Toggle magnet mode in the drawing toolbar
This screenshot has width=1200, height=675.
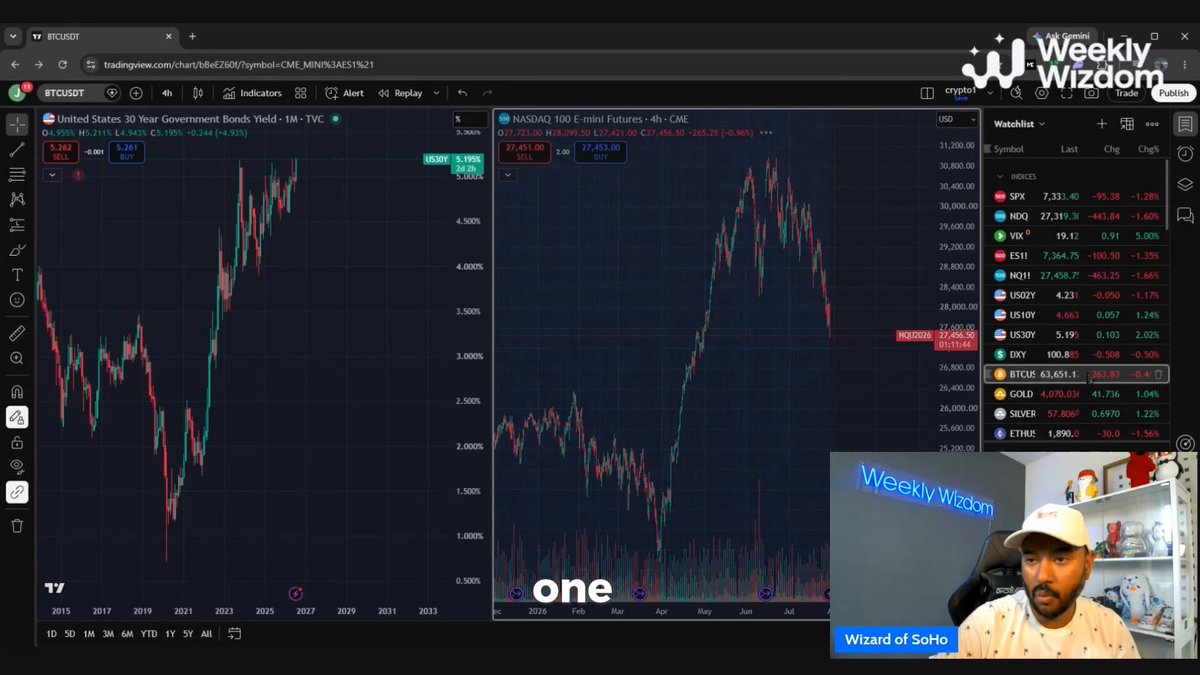click(x=17, y=392)
